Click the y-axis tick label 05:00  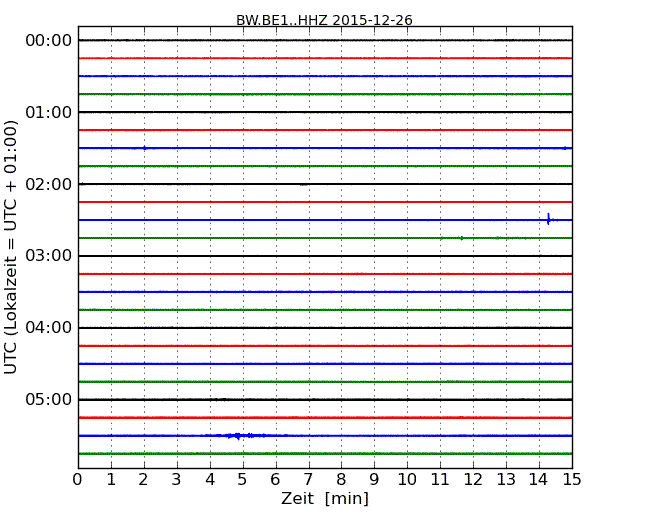[x=49, y=399]
